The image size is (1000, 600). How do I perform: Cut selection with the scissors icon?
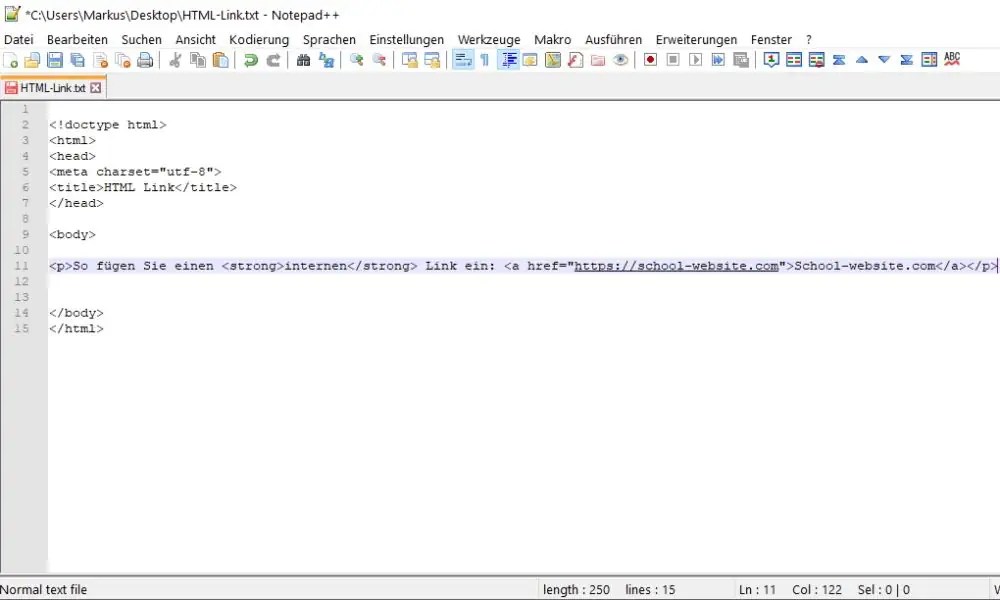175,60
